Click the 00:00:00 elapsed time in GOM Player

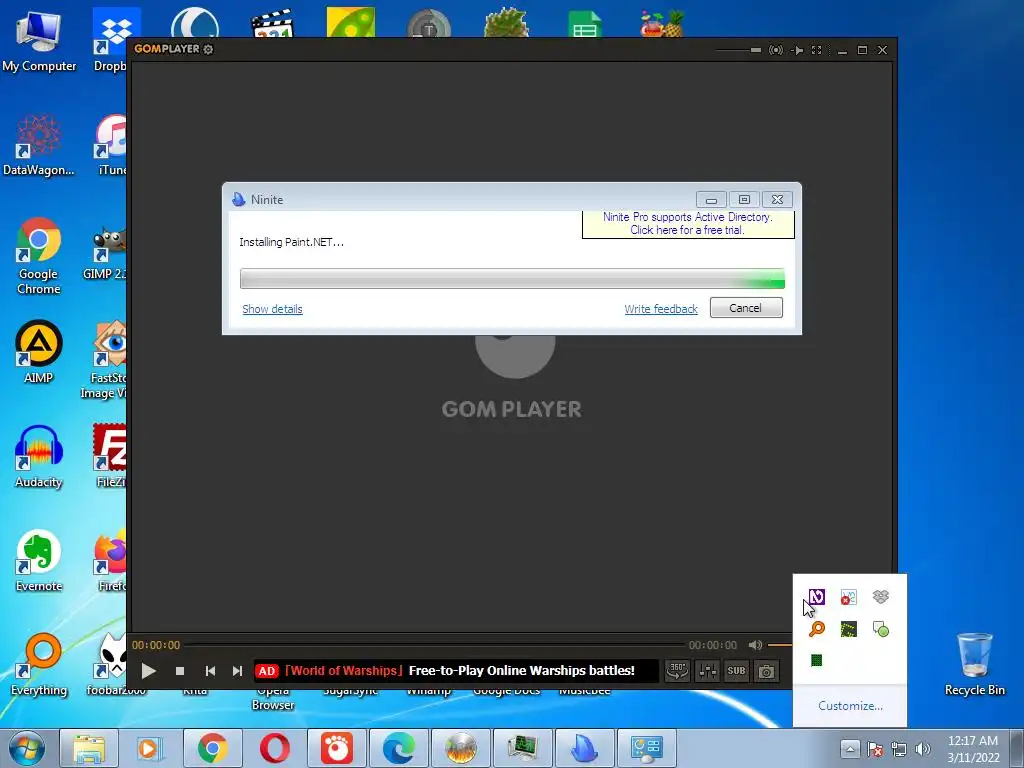pos(155,645)
